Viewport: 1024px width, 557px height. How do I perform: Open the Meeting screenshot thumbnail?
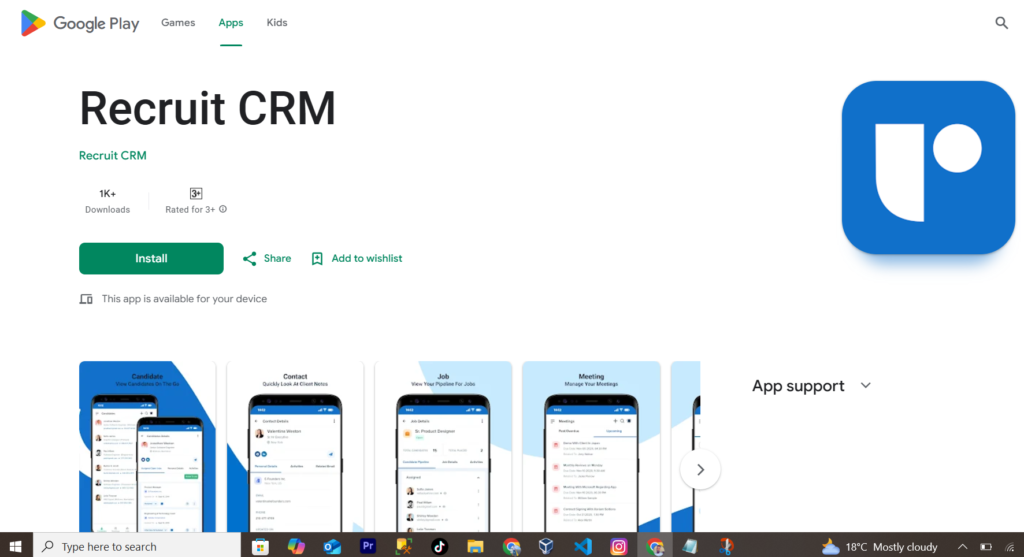tap(591, 447)
